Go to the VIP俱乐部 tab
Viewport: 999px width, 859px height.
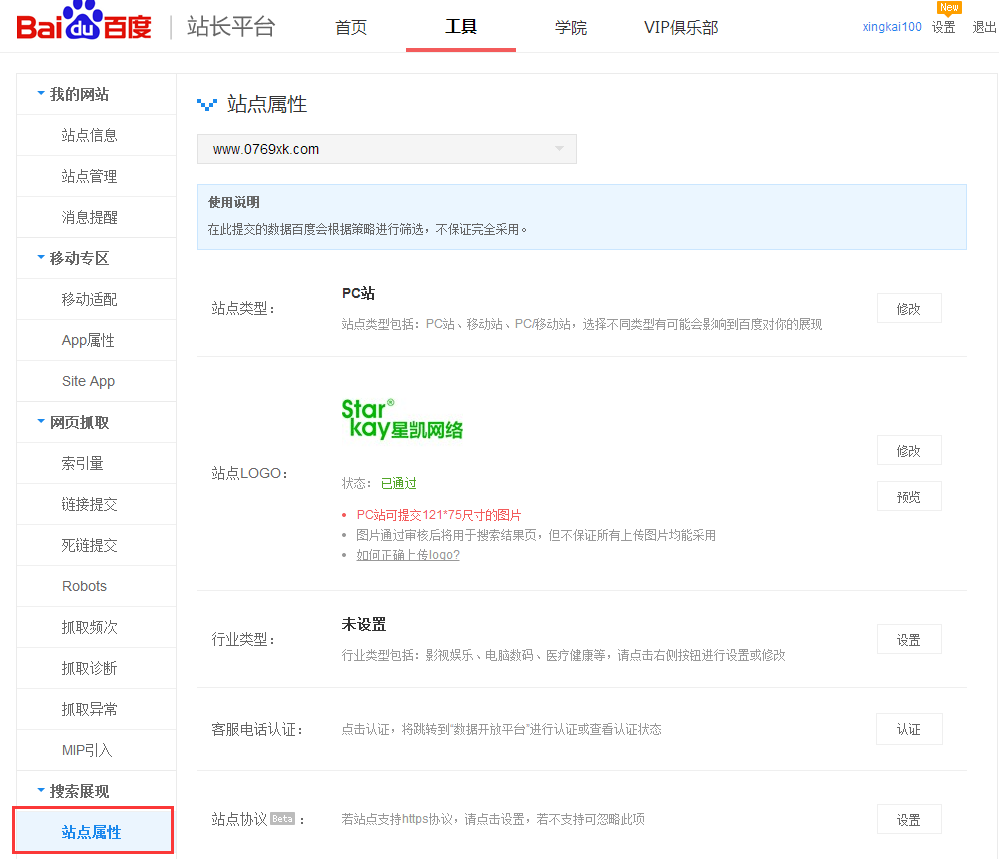(x=681, y=27)
